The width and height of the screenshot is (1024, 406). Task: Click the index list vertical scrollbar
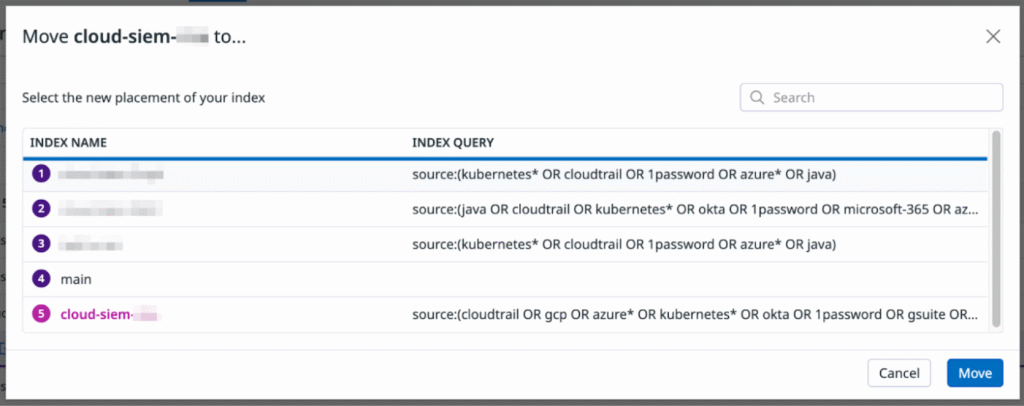pyautogui.click(x=996, y=228)
